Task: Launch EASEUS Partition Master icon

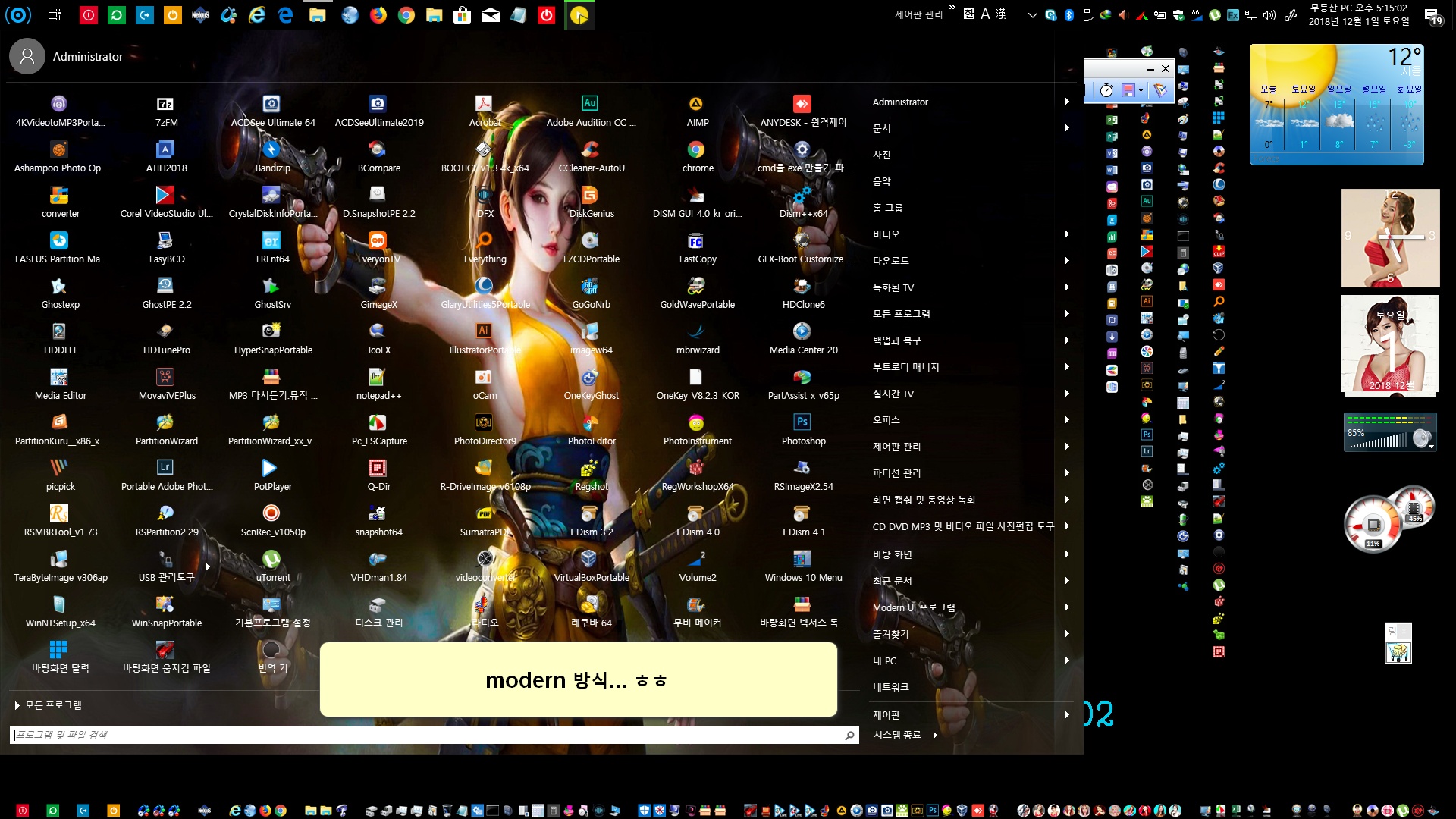Action: coord(59,240)
